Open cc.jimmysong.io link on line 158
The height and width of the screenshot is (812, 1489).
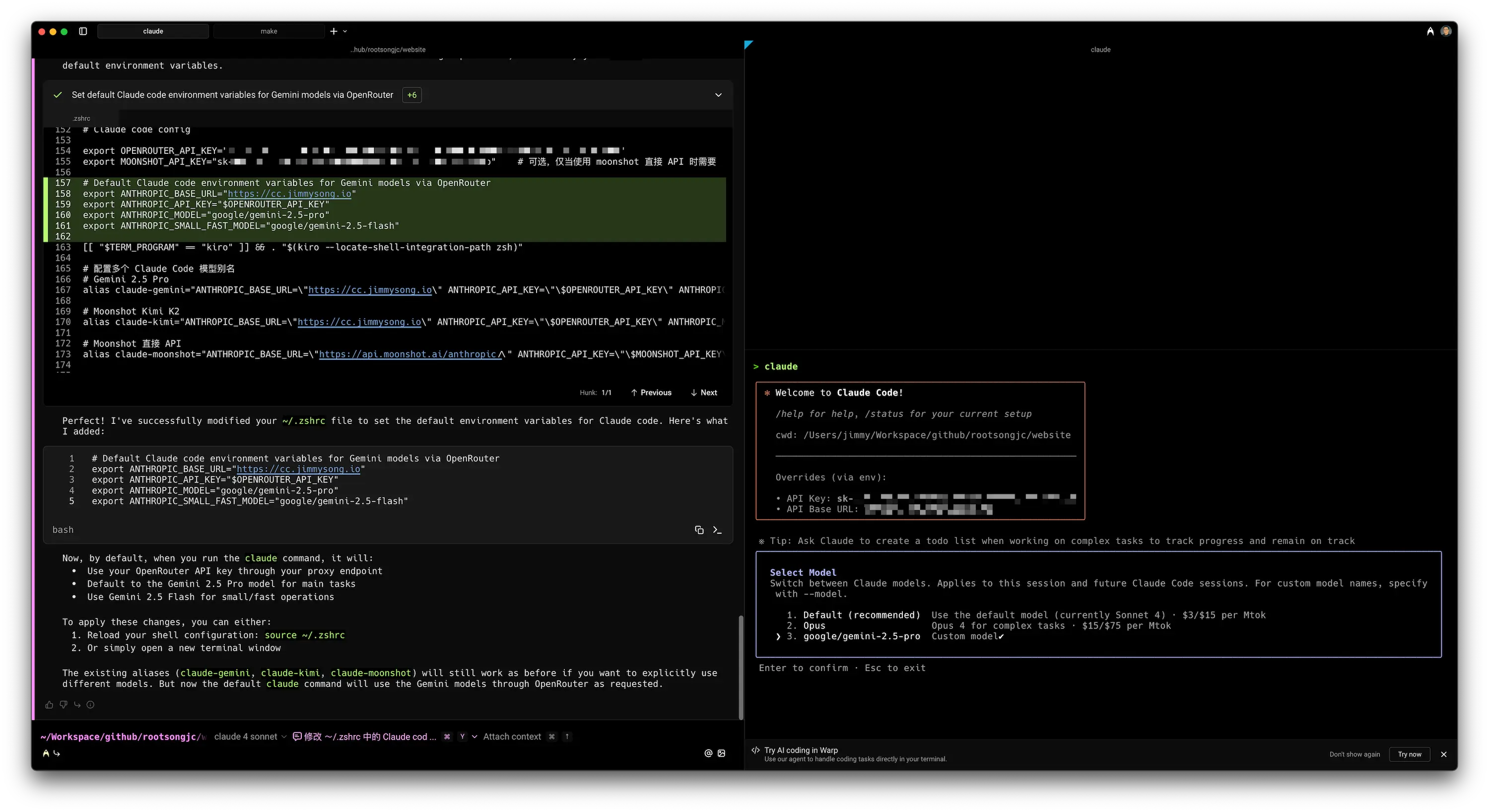pyautogui.click(x=289, y=194)
